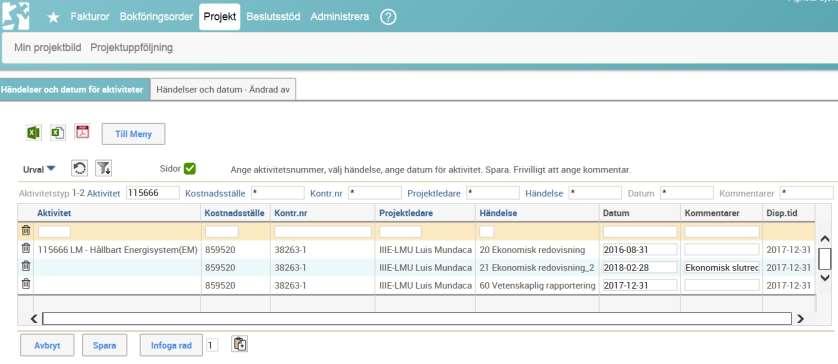This screenshot has height=364, width=838.
Task: Delete row 21 Ekonomisk redovisning_2
Action: 26,266
